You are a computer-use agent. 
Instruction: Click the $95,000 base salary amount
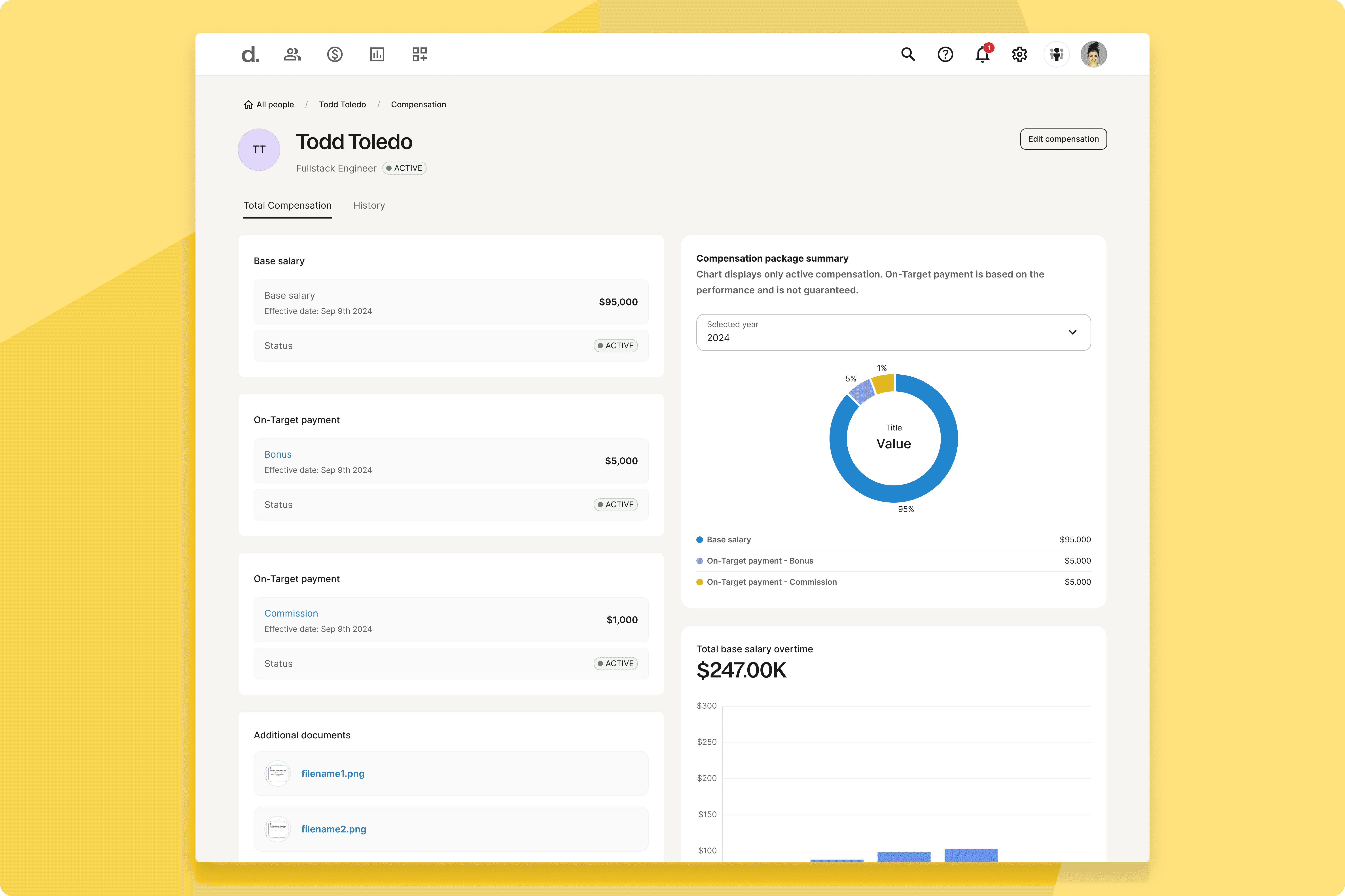click(x=618, y=302)
